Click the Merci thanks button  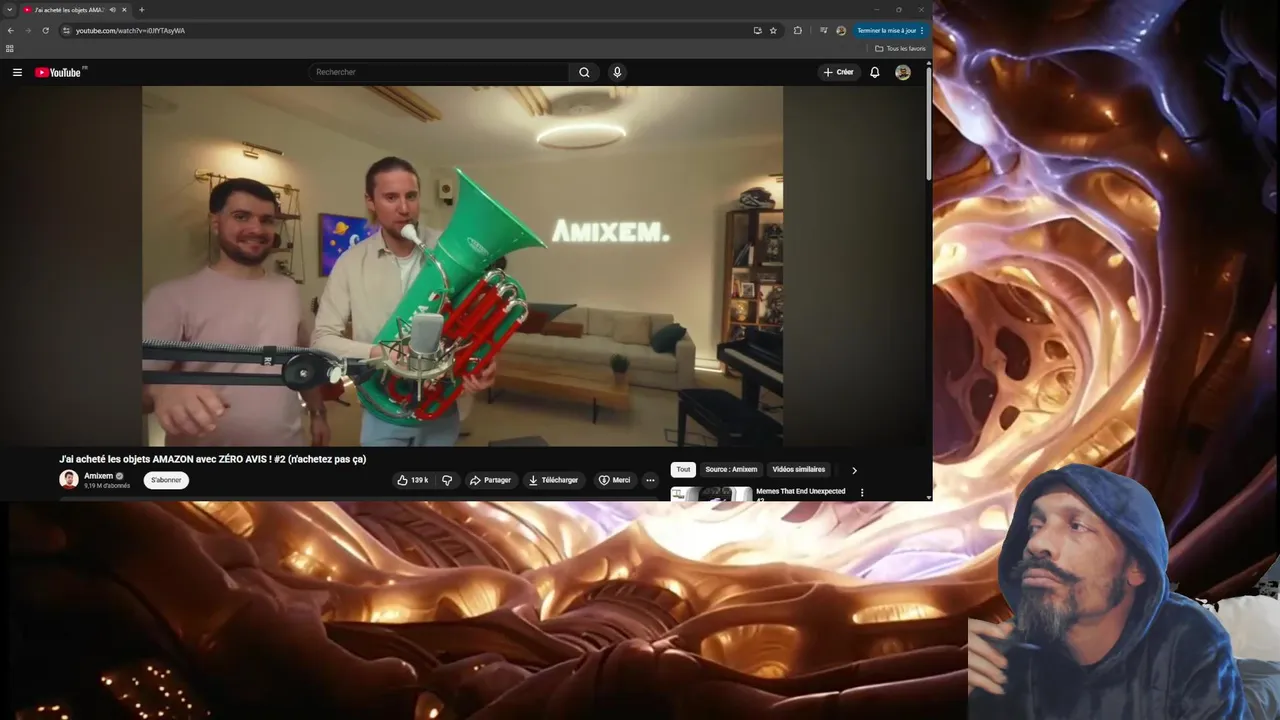pyautogui.click(x=614, y=480)
